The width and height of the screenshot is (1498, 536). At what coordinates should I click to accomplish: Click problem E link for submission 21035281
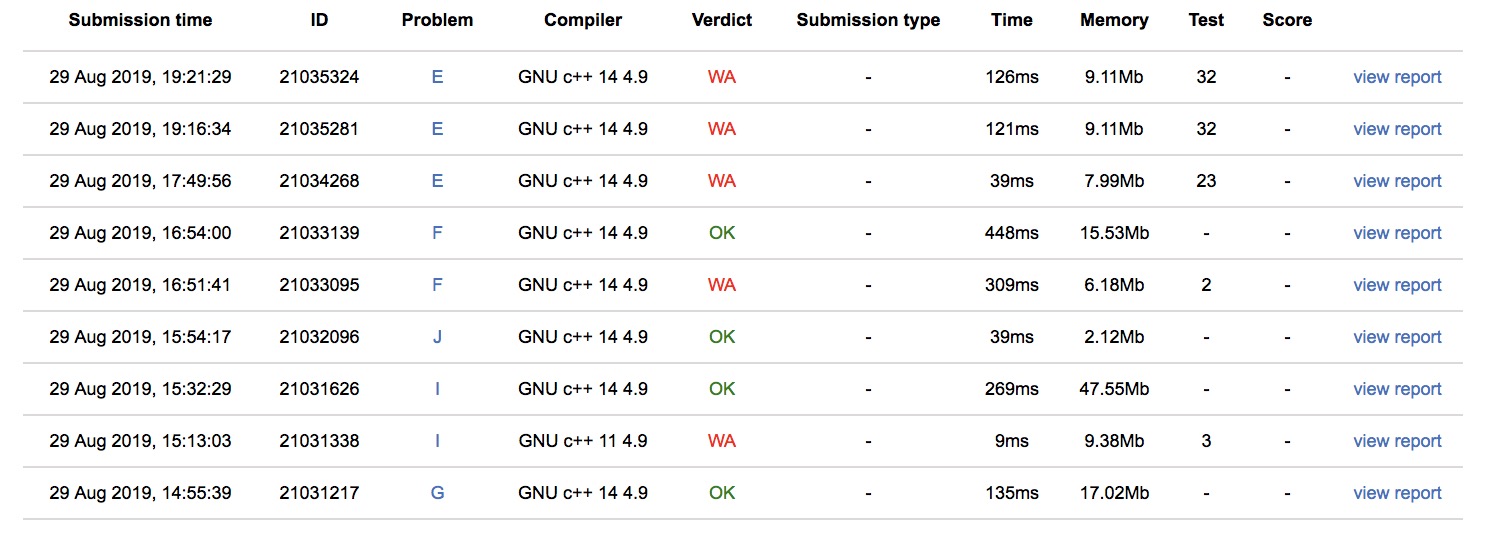pos(437,129)
